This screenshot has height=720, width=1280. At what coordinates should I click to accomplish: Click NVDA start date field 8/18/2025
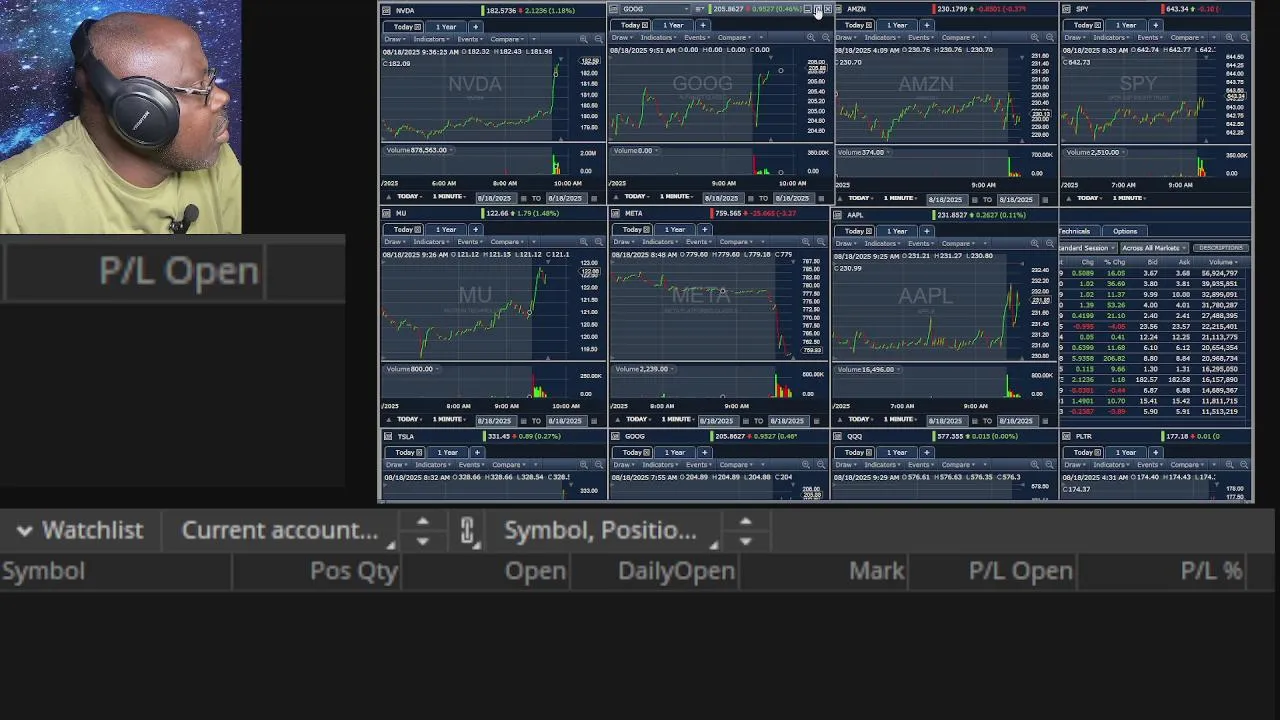(497, 199)
